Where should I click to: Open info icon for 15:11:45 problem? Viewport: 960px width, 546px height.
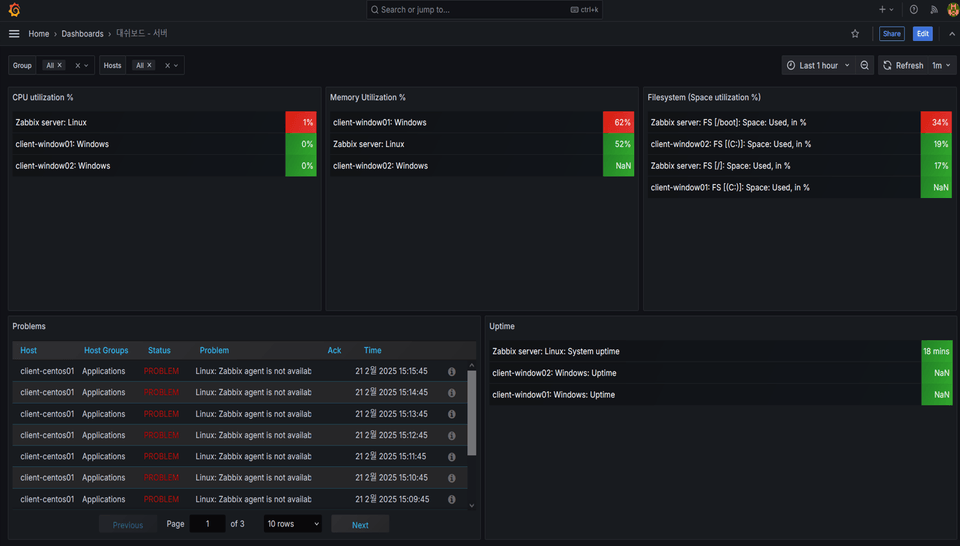451,457
